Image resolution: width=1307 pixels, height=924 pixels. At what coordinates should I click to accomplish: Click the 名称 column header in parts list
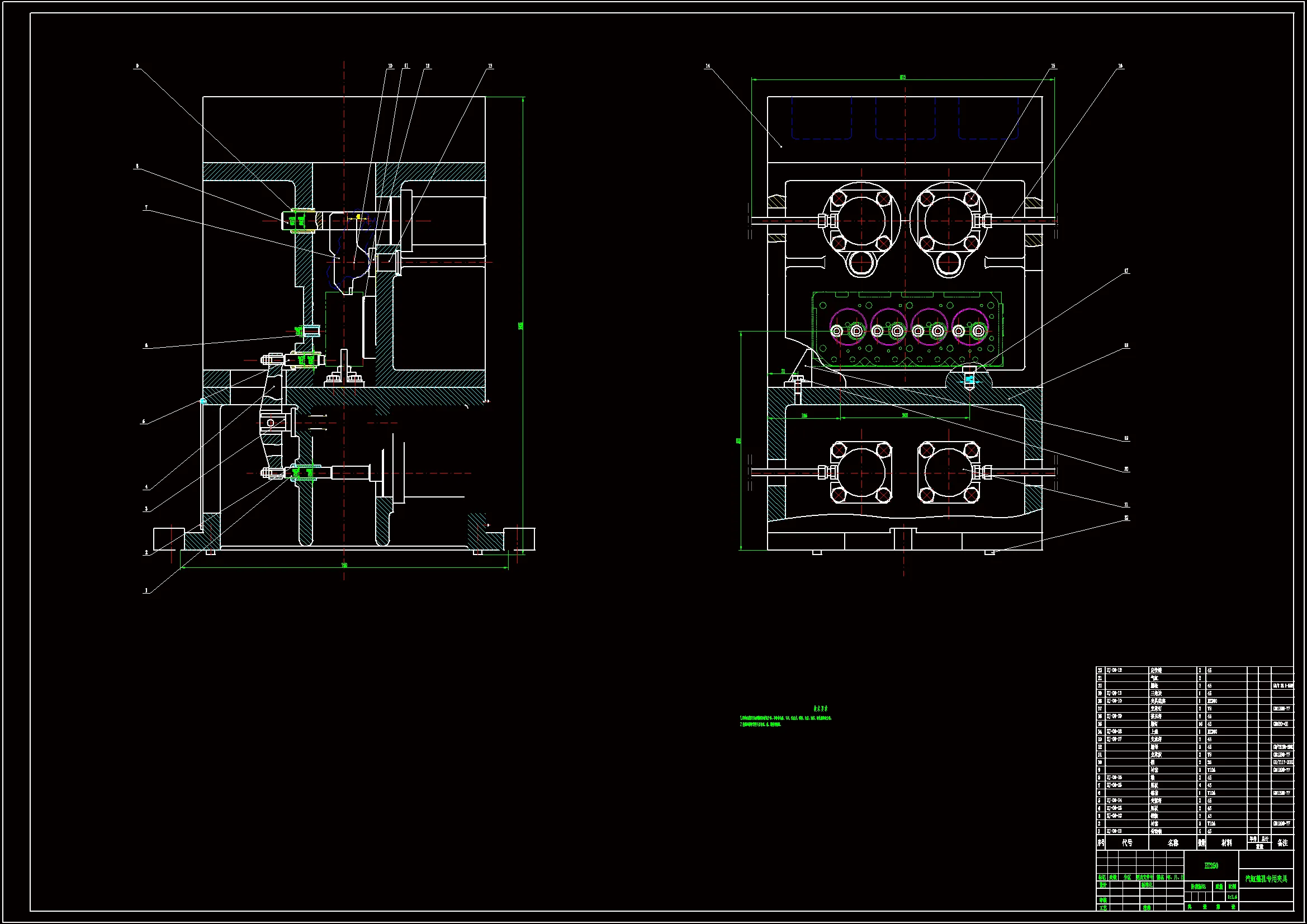(x=1173, y=843)
